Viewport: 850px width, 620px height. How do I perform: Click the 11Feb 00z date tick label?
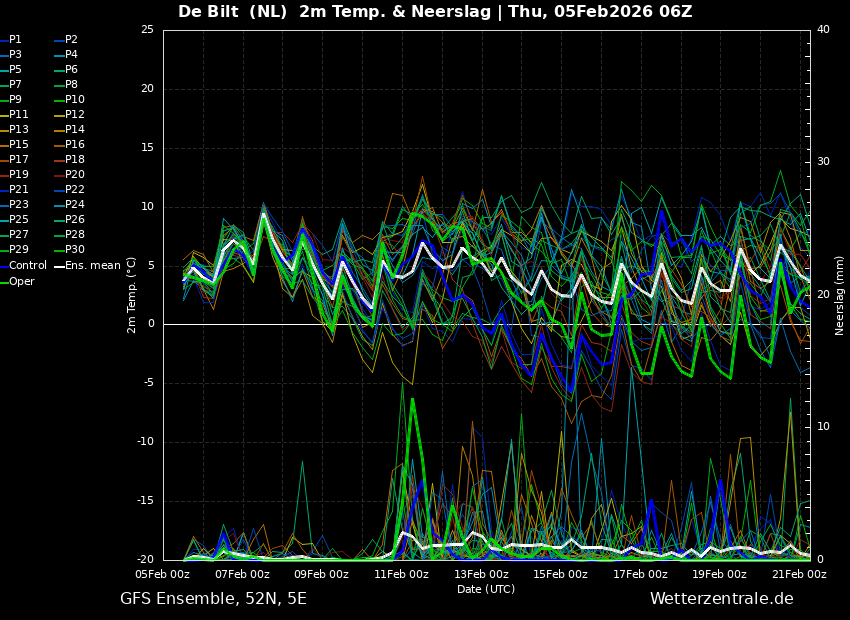[x=401, y=575]
